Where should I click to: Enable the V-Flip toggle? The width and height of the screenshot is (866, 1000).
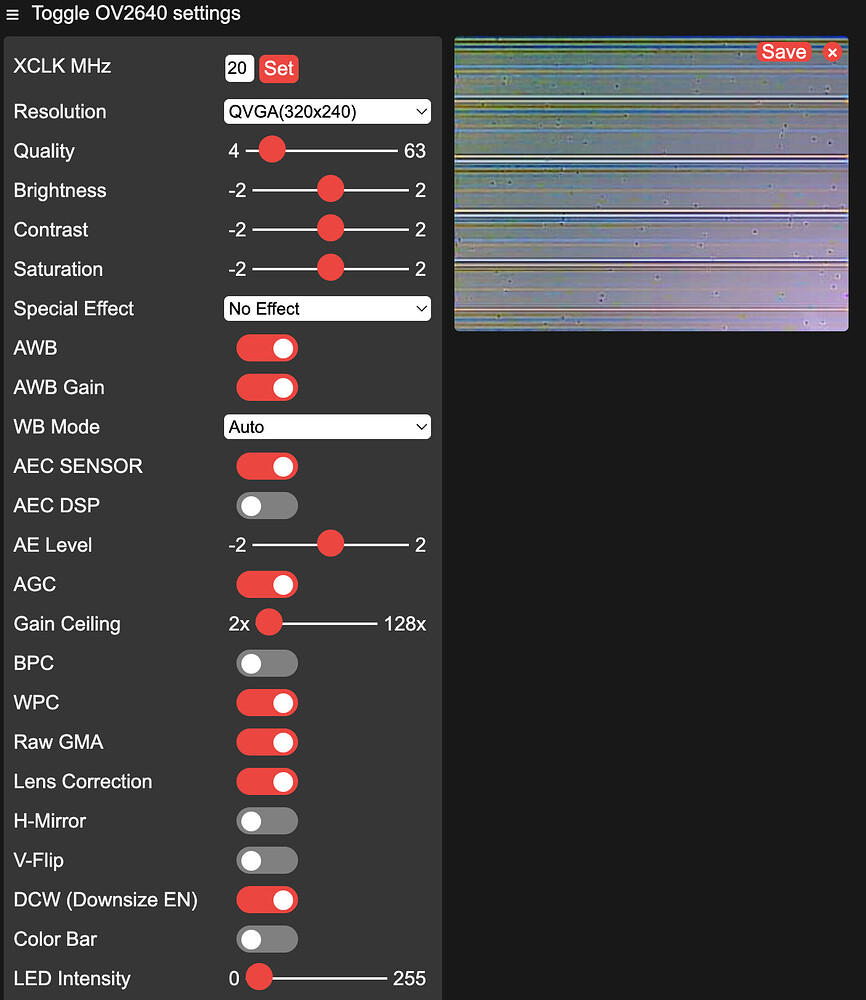267,860
